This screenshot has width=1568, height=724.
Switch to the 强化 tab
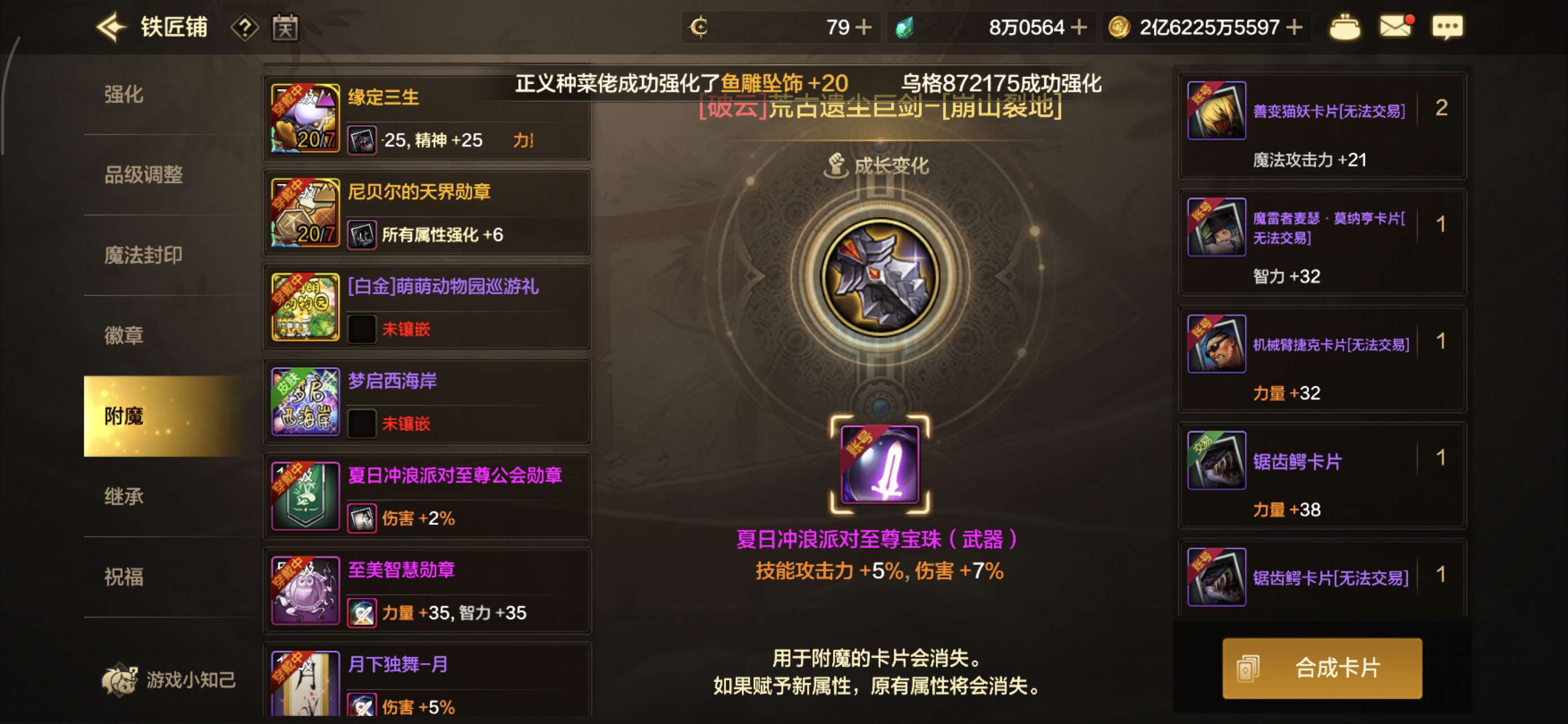pos(124,94)
